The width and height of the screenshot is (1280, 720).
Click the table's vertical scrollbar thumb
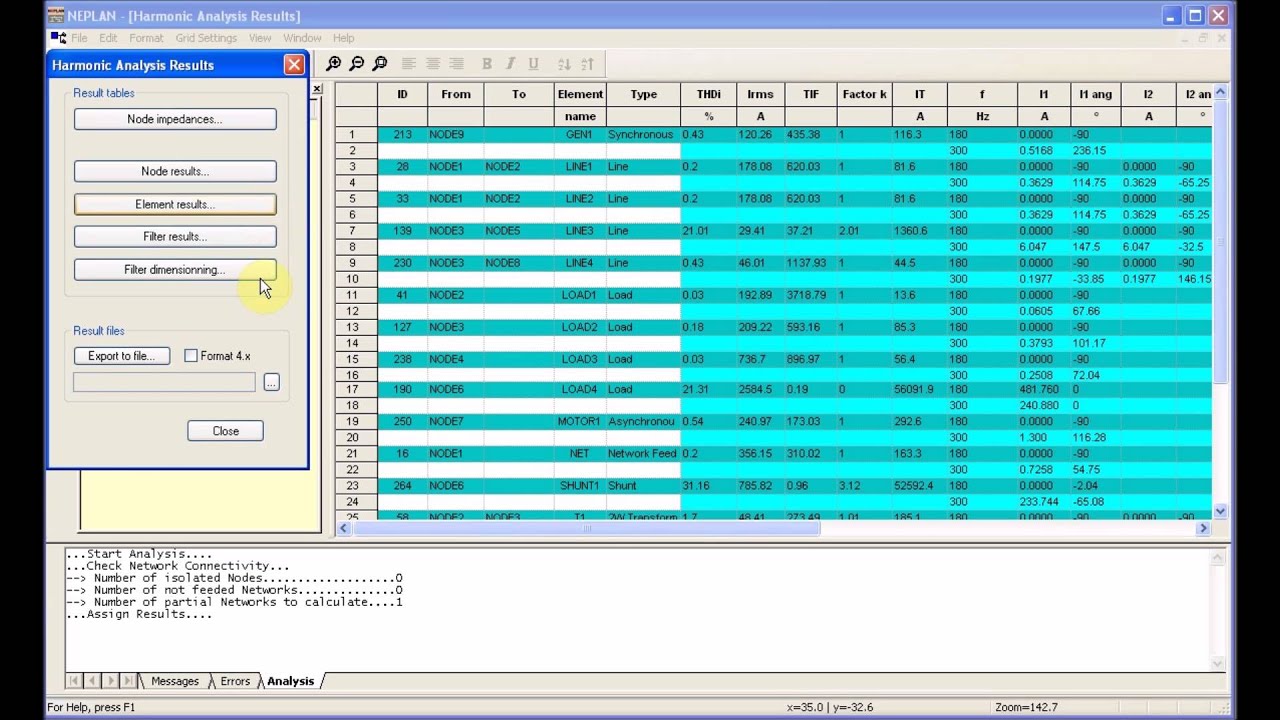[1220, 243]
